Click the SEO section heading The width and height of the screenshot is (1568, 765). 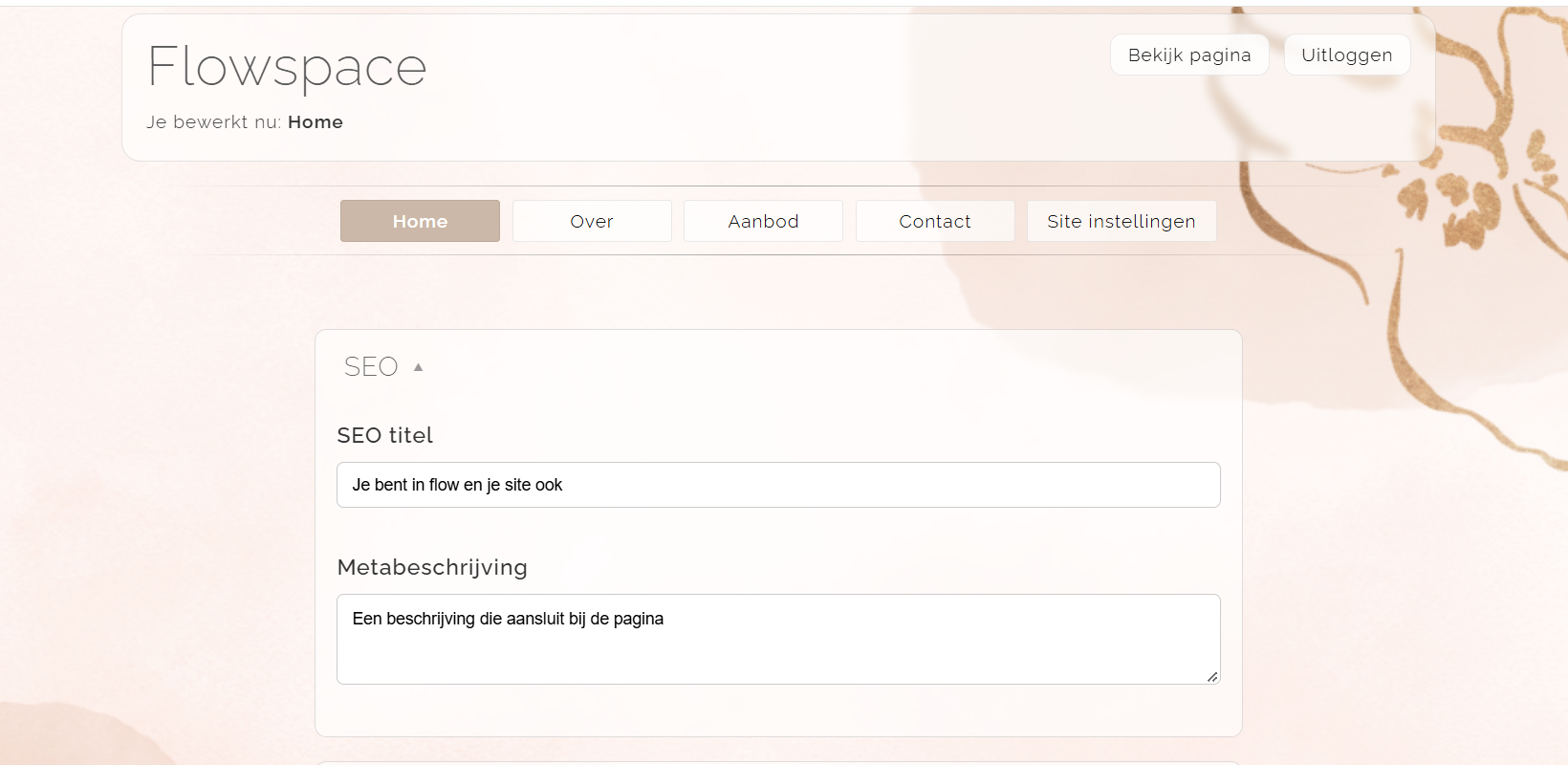pyautogui.click(x=371, y=367)
